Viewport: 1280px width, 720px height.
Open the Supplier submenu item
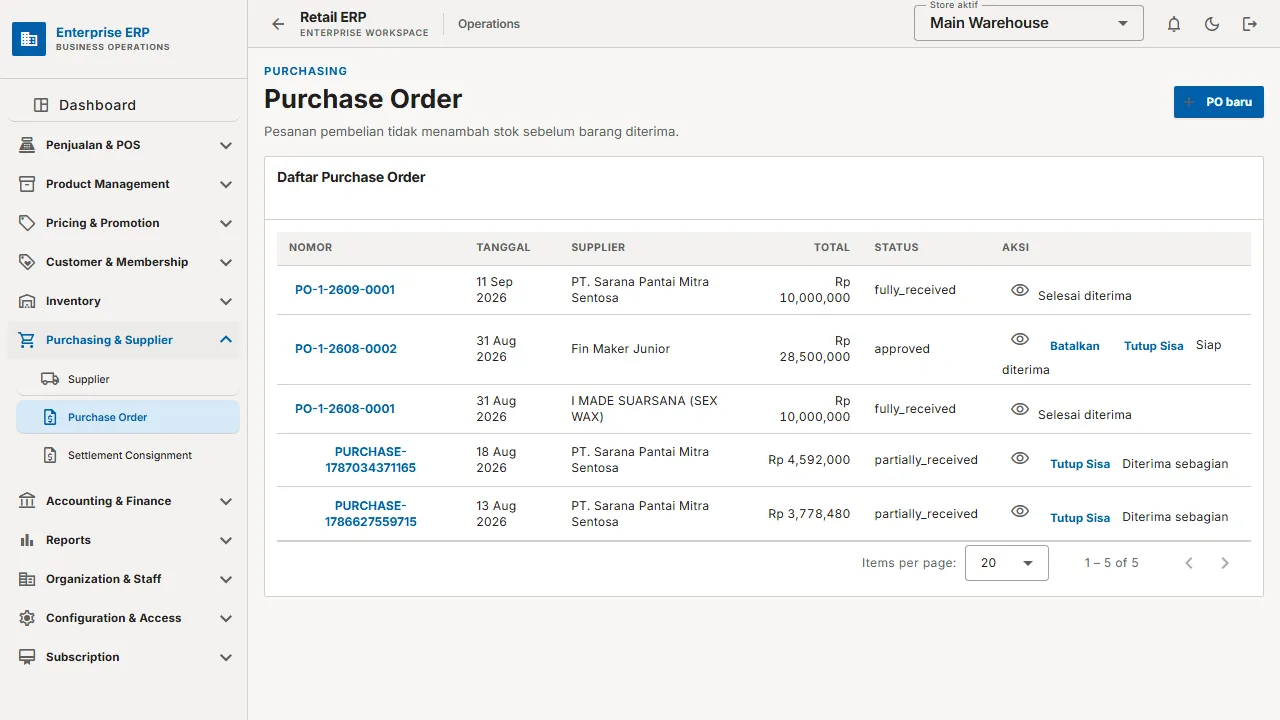(x=128, y=379)
